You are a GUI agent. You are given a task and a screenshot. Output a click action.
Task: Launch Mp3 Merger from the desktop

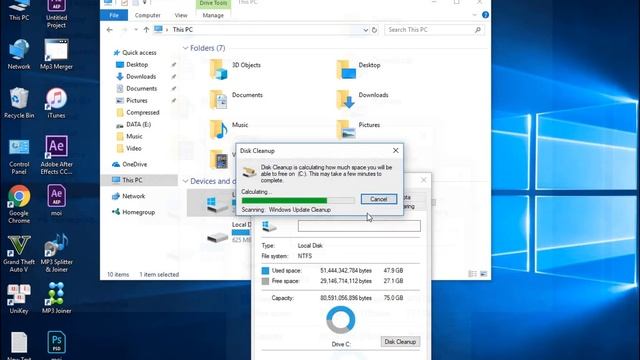pos(56,54)
